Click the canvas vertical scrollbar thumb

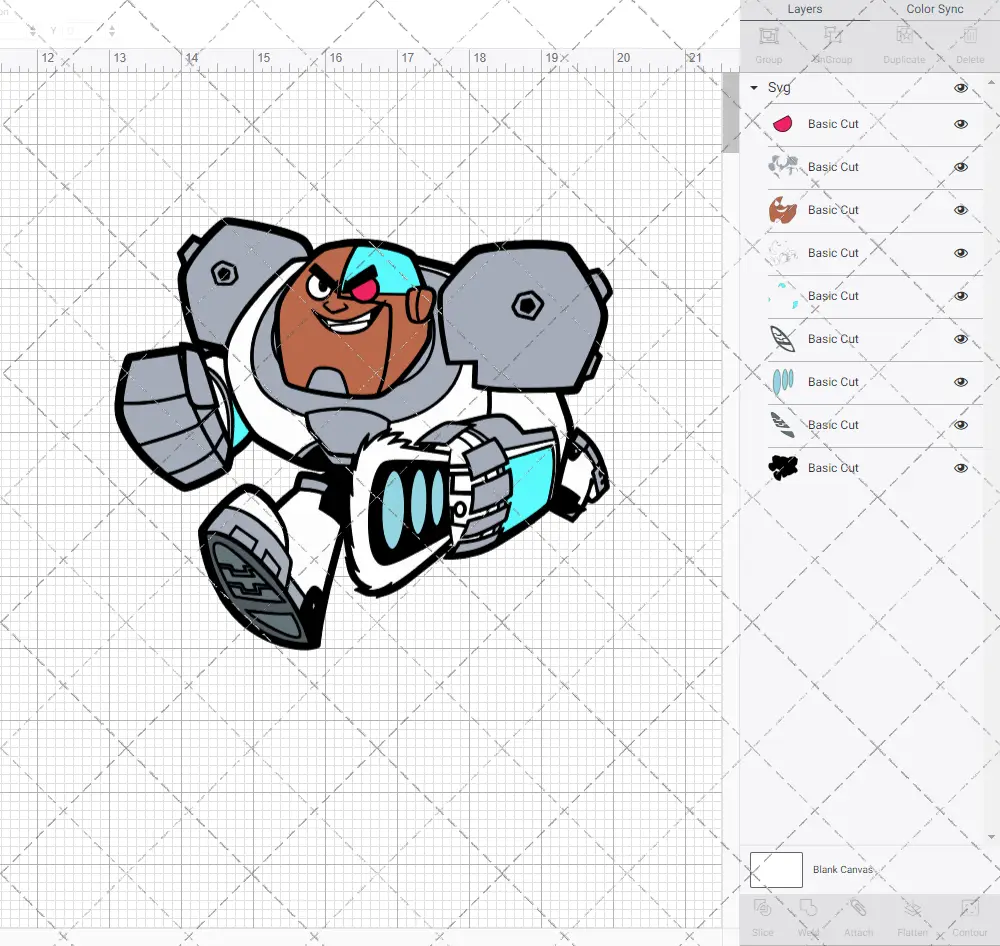(730, 113)
